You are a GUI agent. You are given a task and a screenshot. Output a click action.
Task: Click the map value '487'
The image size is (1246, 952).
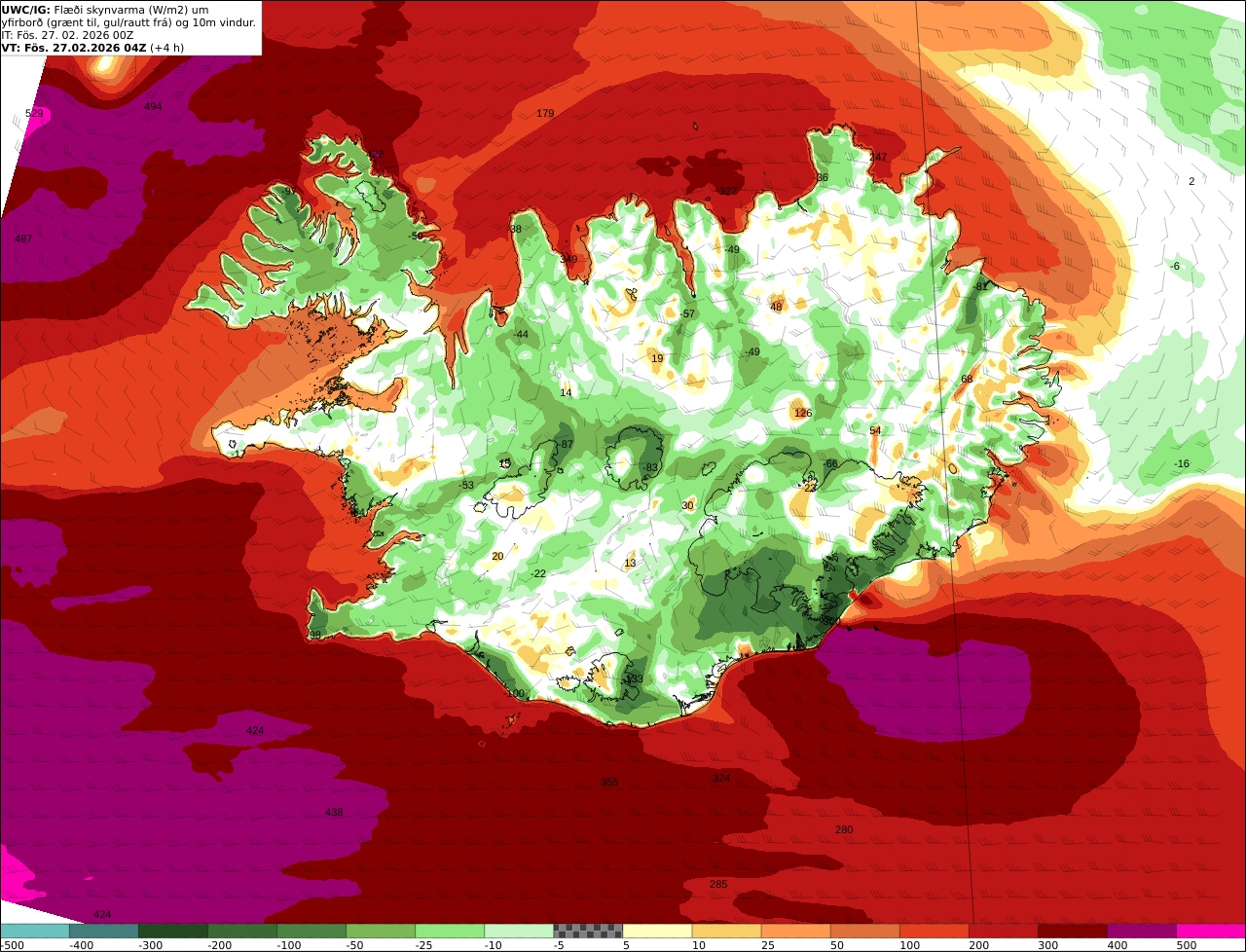click(23, 239)
